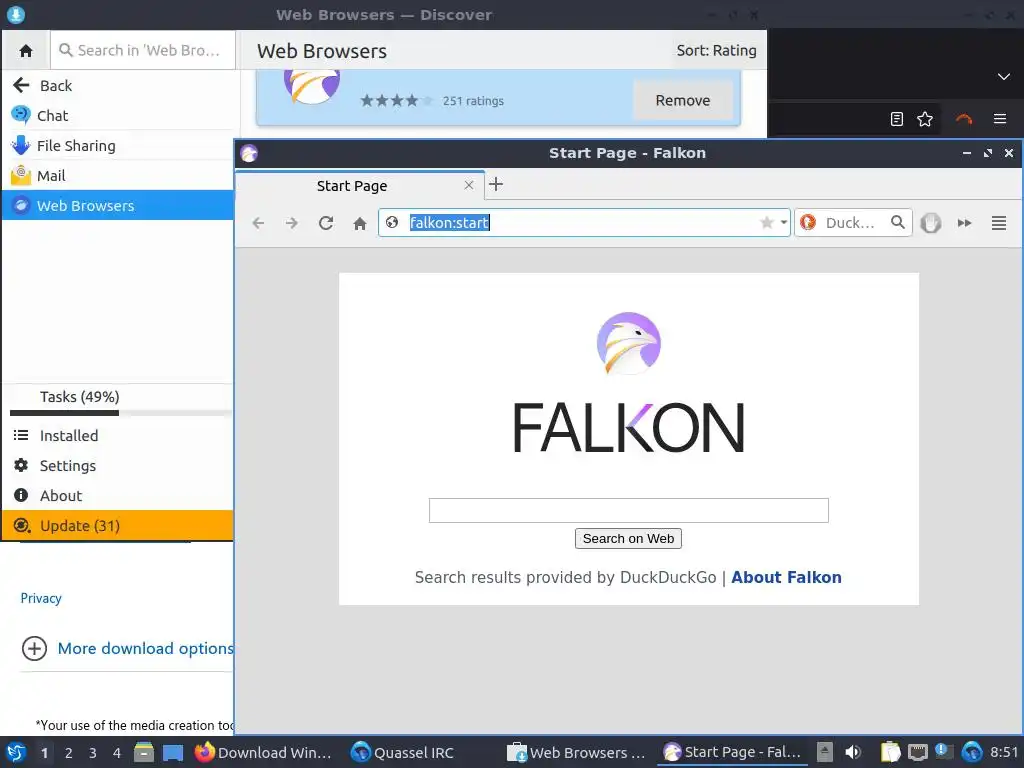
Task: Go to Discover home via house icon
Action: point(26,50)
